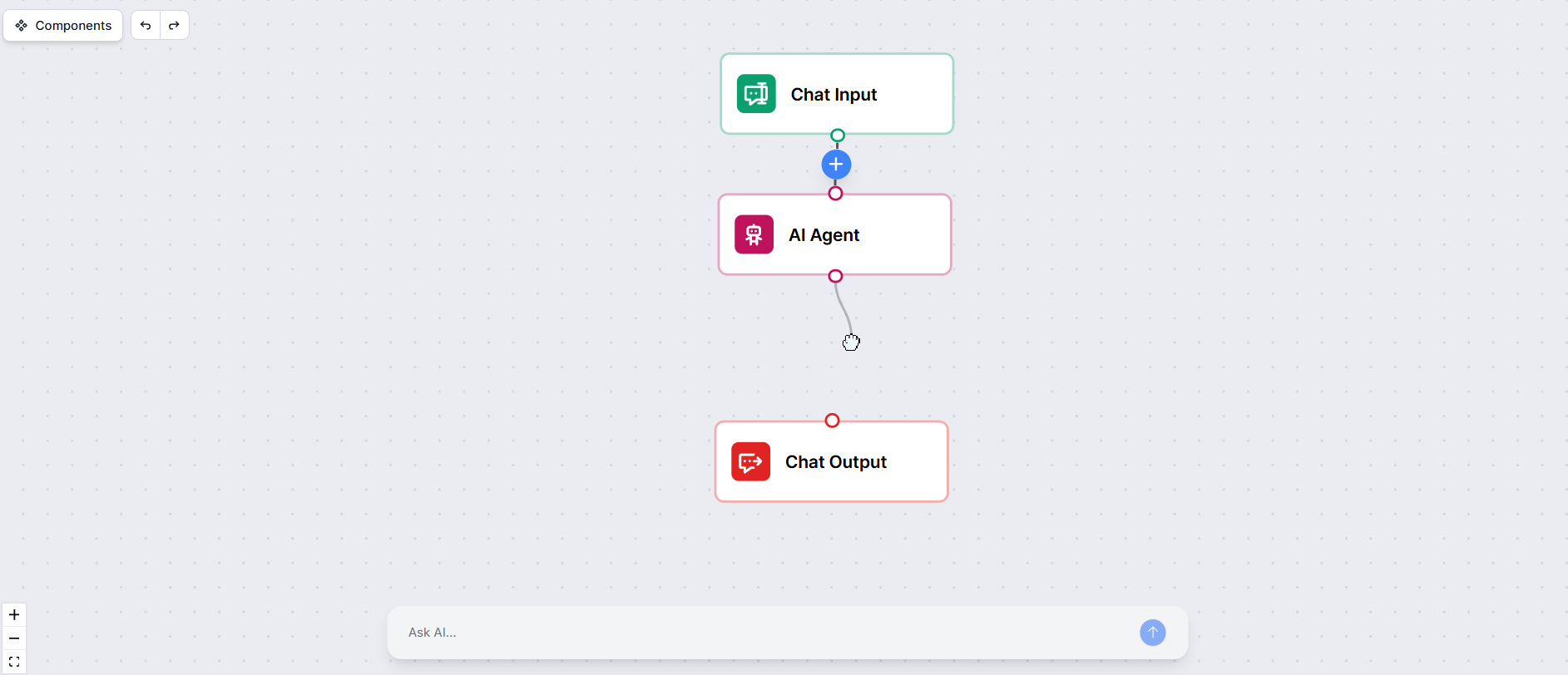The width and height of the screenshot is (1568, 675).
Task: Click the Chat Output input handle
Action: pyautogui.click(x=832, y=420)
